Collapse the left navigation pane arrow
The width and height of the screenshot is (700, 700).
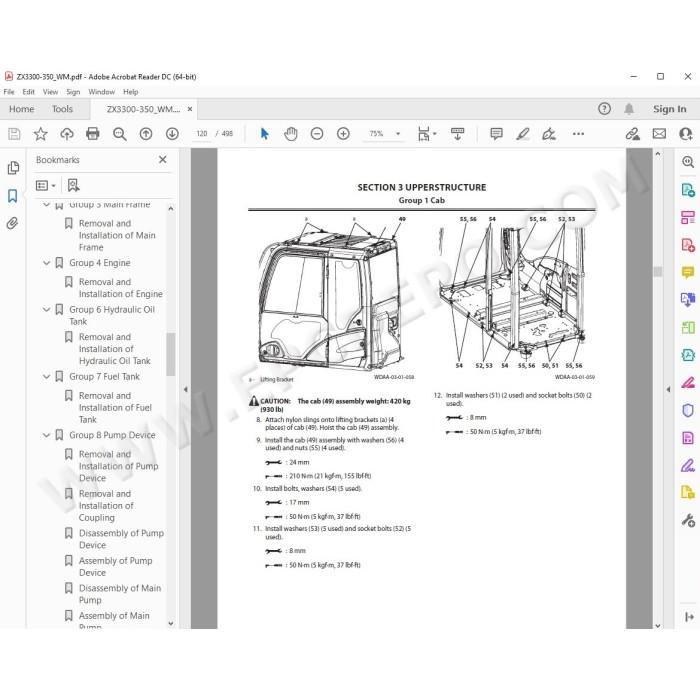click(185, 389)
